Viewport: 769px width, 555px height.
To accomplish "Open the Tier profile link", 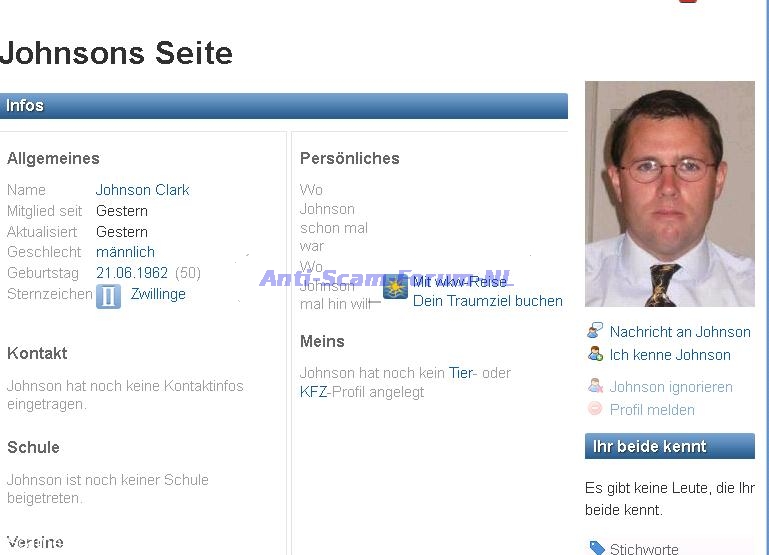I will point(461,373).
